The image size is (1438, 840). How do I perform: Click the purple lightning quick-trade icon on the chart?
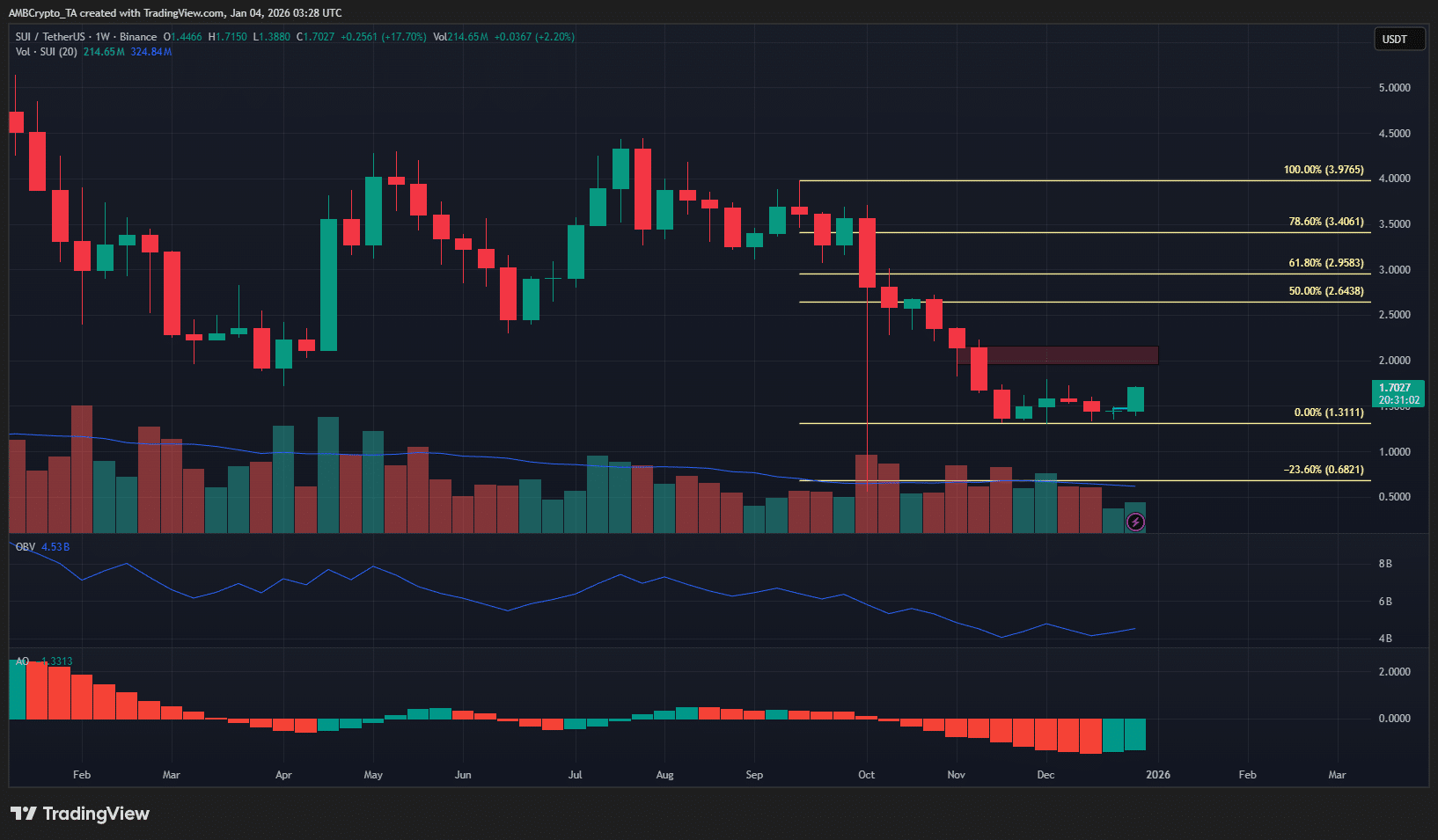[1135, 522]
